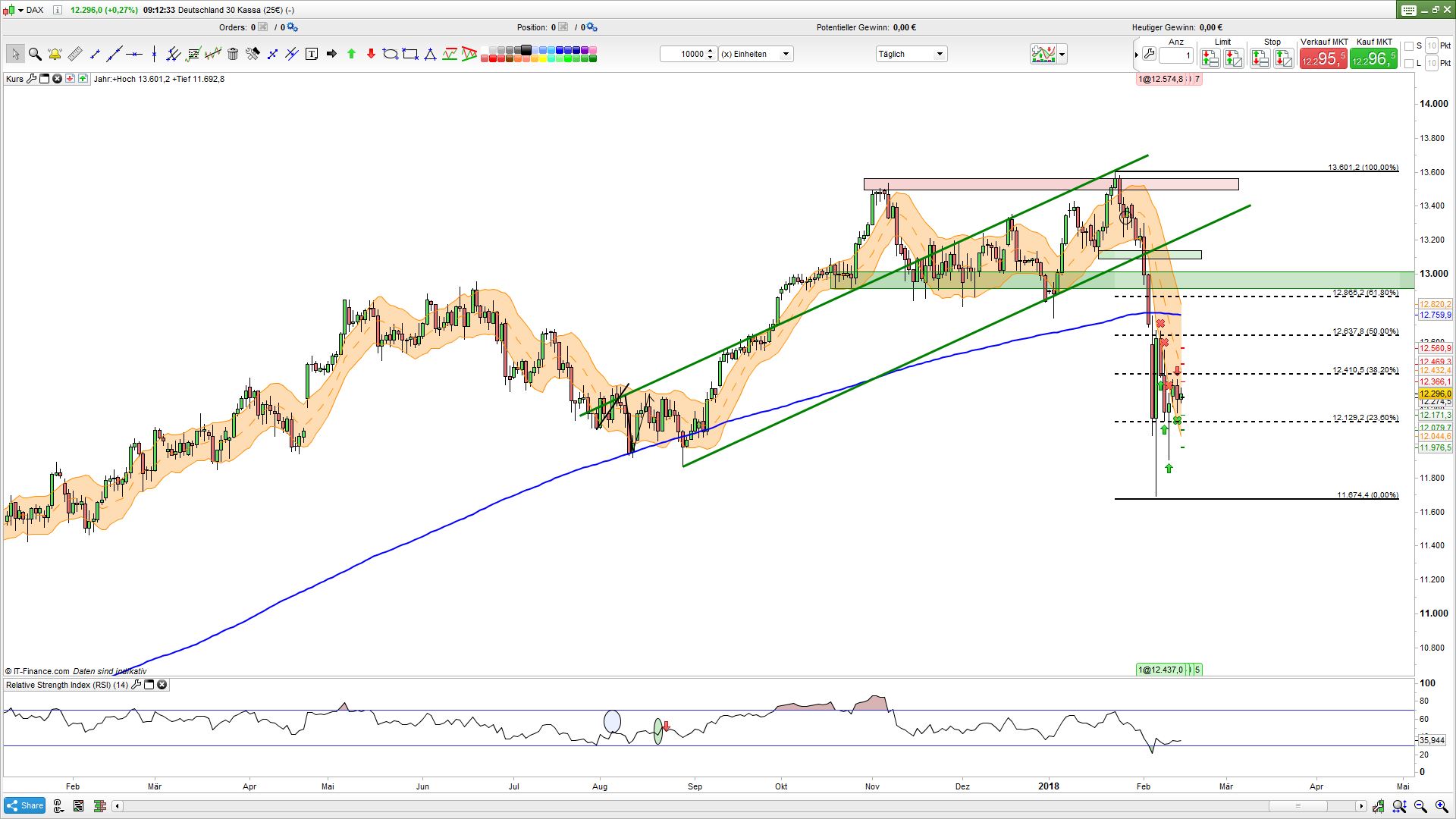Click the trash can delete objects icon
The width and height of the screenshot is (1456, 819).
click(233, 54)
